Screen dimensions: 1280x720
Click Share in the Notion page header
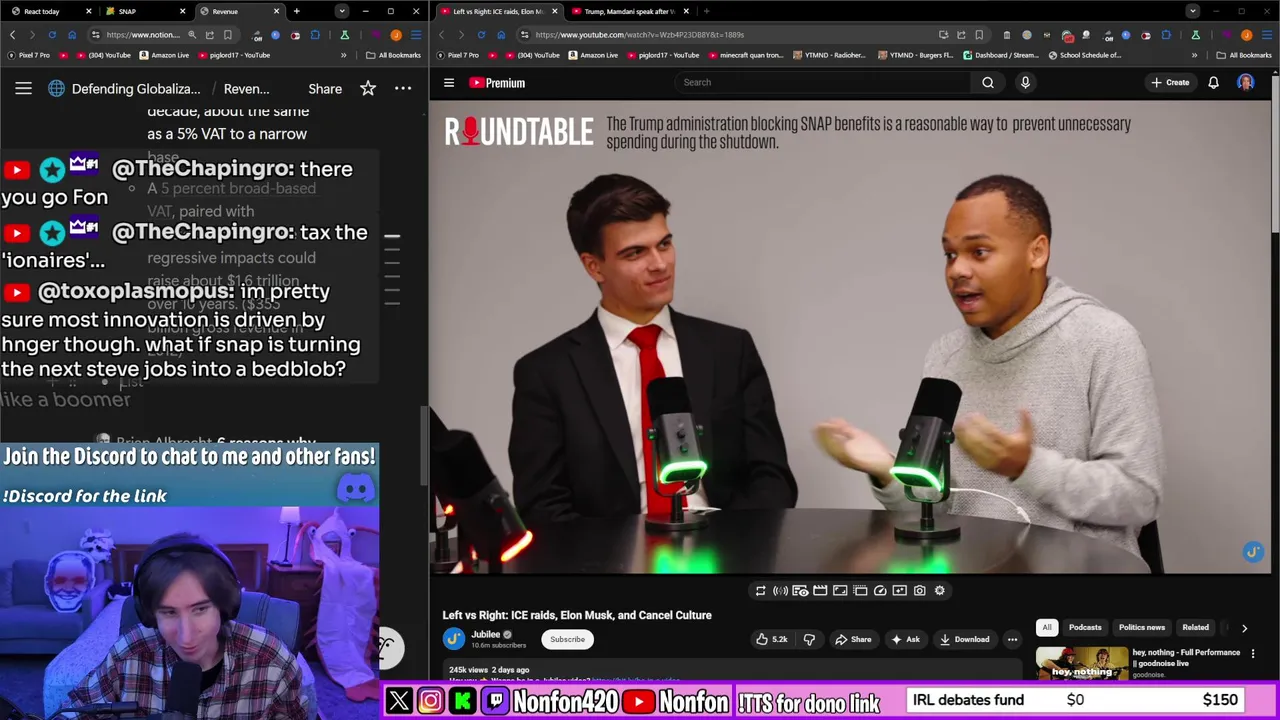point(325,88)
